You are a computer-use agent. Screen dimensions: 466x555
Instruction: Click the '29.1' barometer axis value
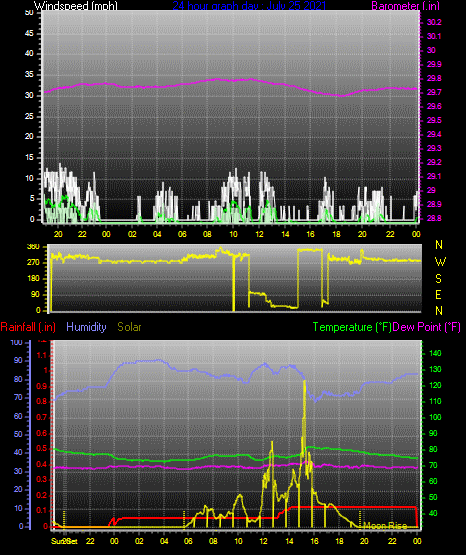[x=434, y=176]
